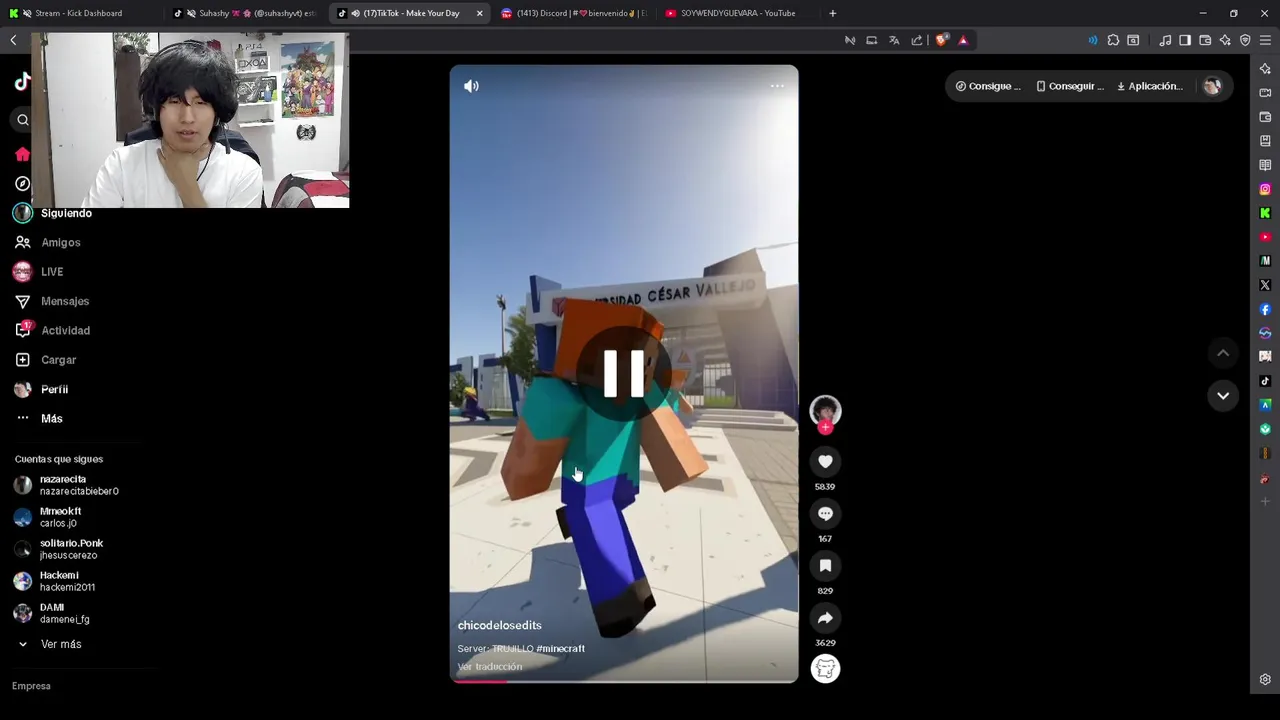Image resolution: width=1280 pixels, height=720 pixels.
Task: Open a new browser tab
Action: (x=832, y=13)
